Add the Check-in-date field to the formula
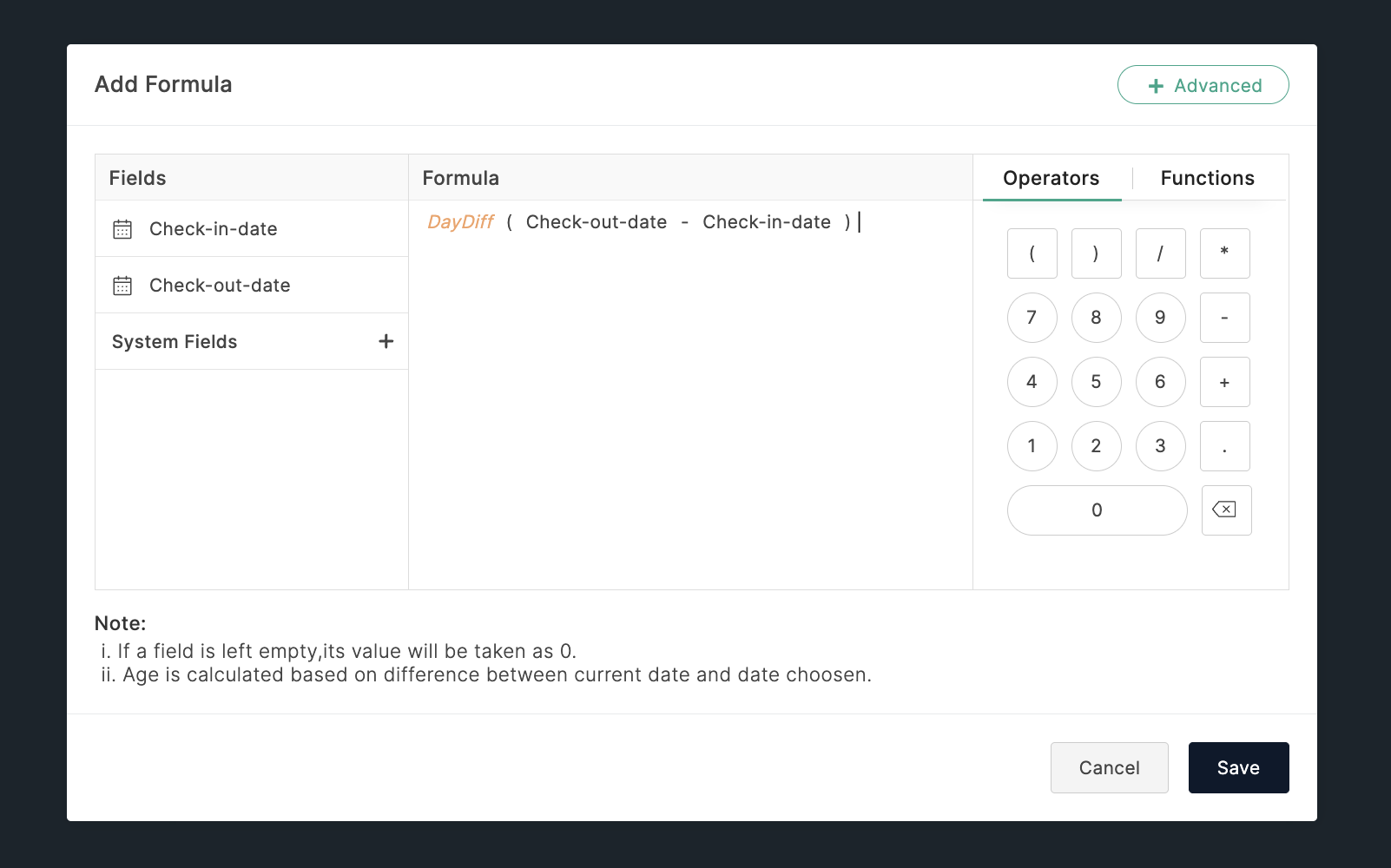This screenshot has width=1391, height=868. tap(214, 229)
